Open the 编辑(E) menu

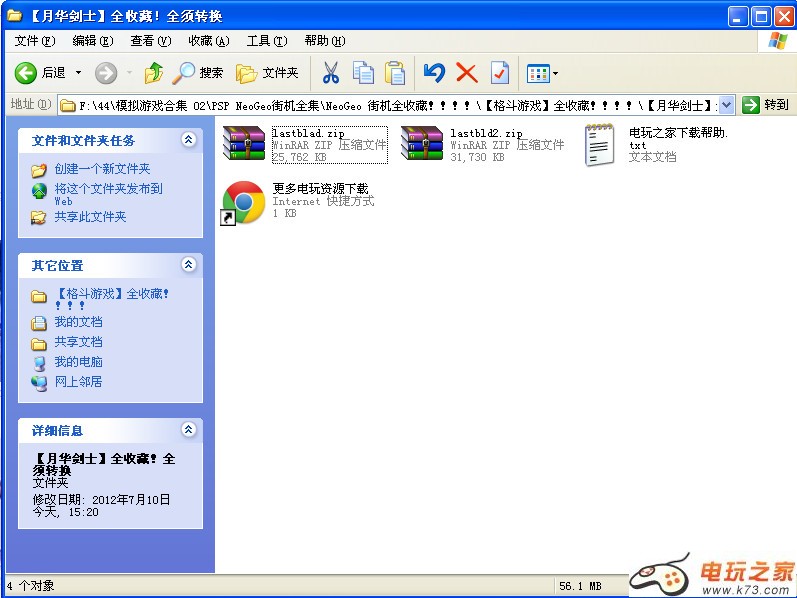point(93,41)
